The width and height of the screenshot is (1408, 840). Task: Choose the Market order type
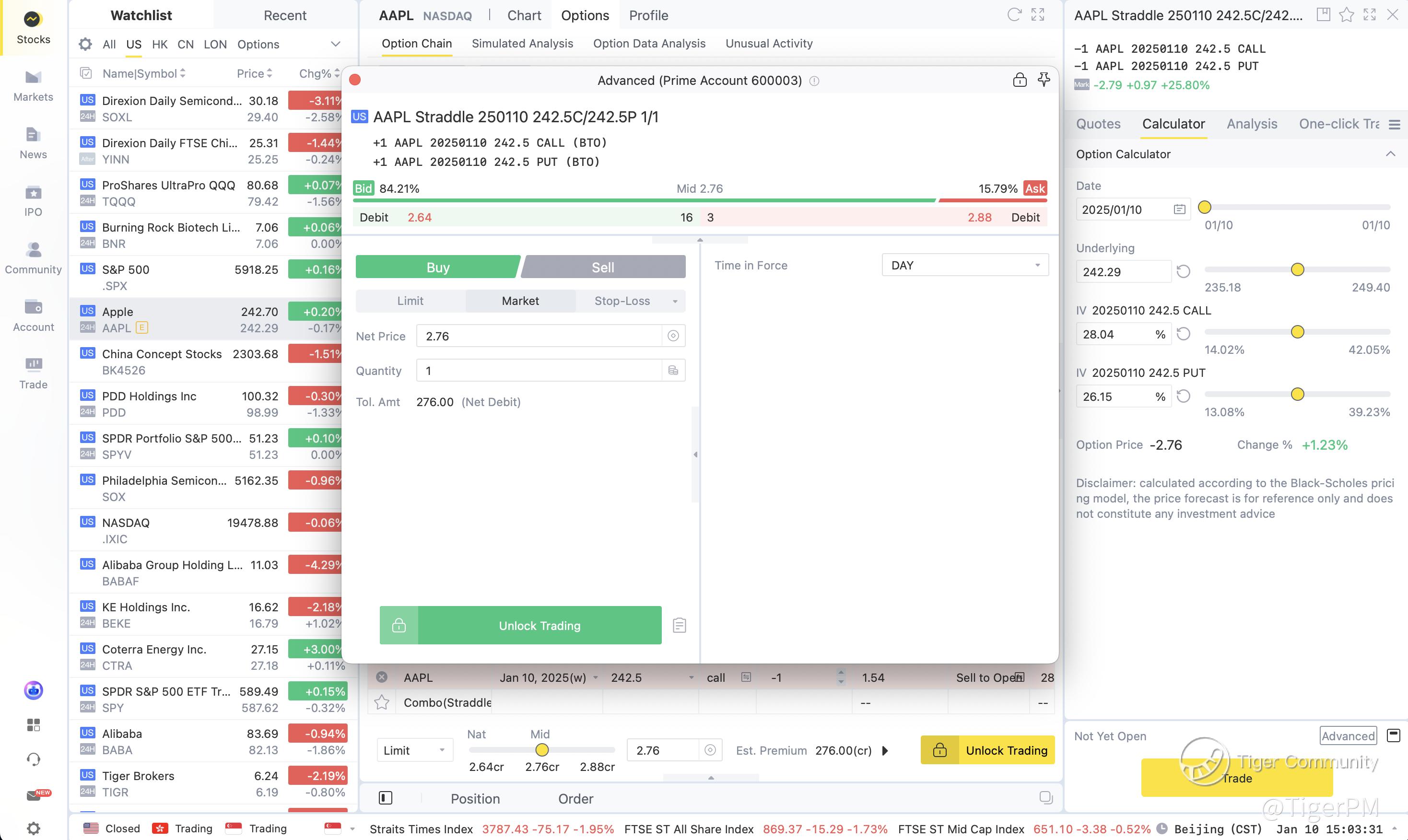[520, 301]
